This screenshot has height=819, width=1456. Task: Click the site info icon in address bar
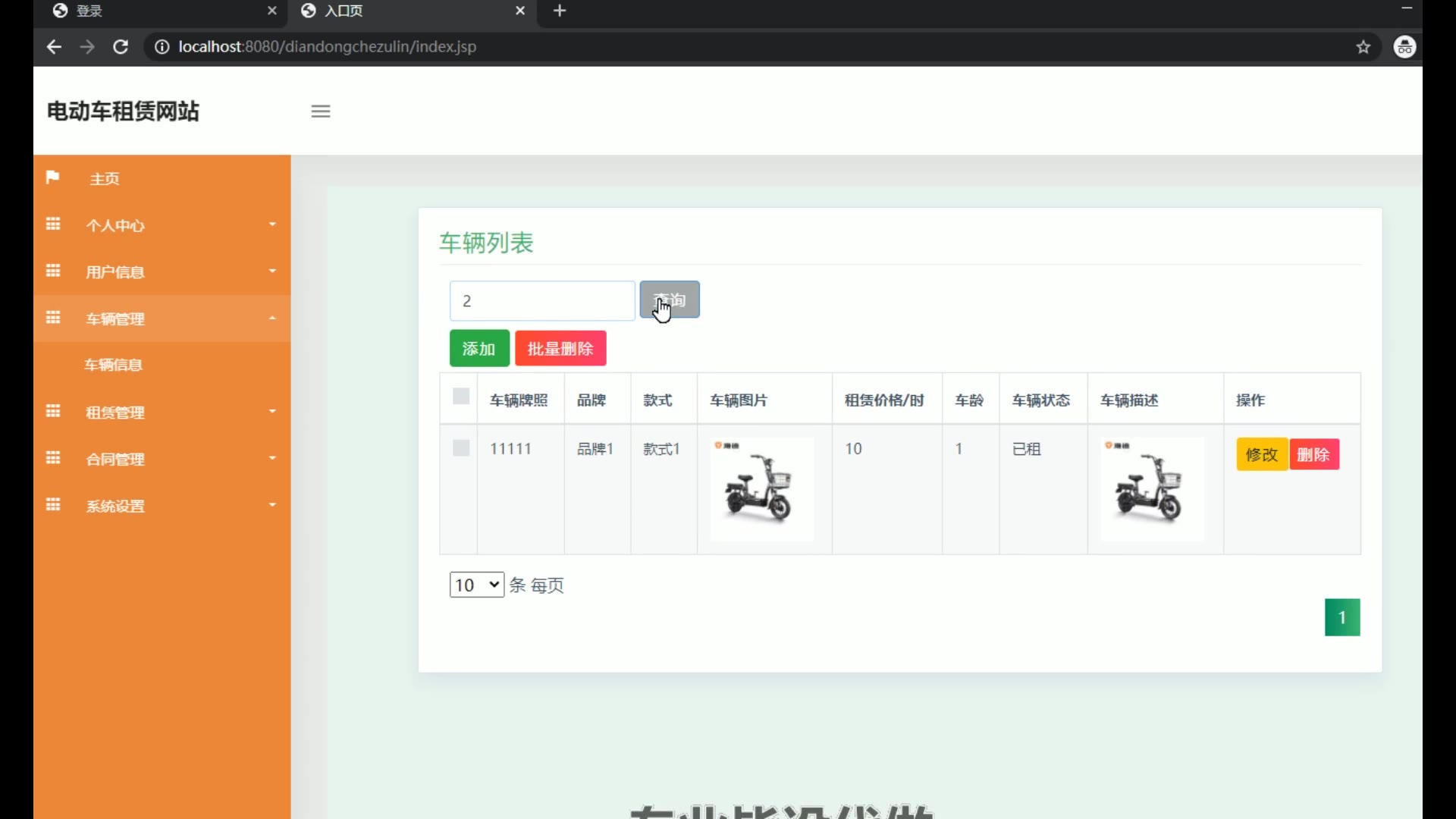(x=162, y=47)
